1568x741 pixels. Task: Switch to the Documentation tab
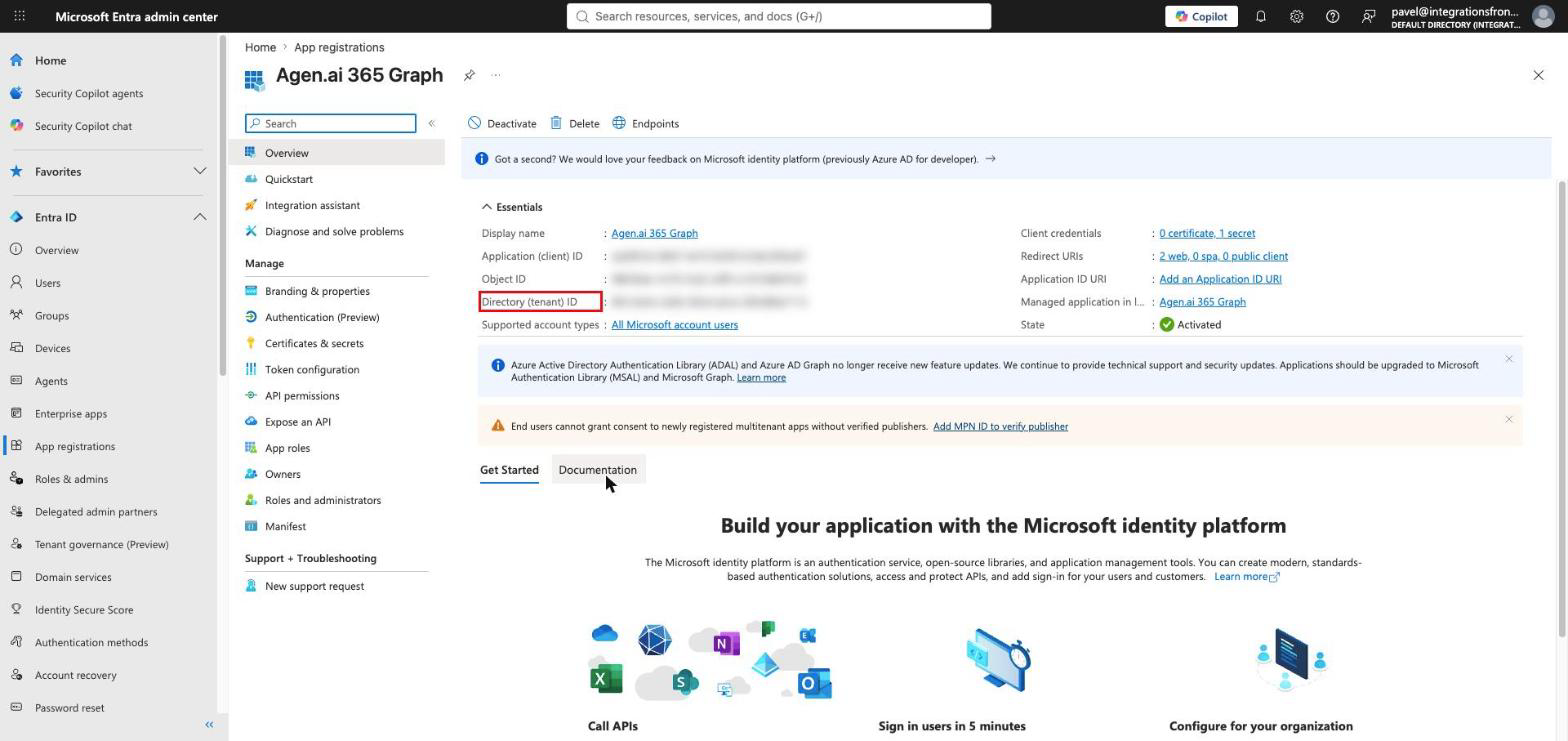coord(597,470)
